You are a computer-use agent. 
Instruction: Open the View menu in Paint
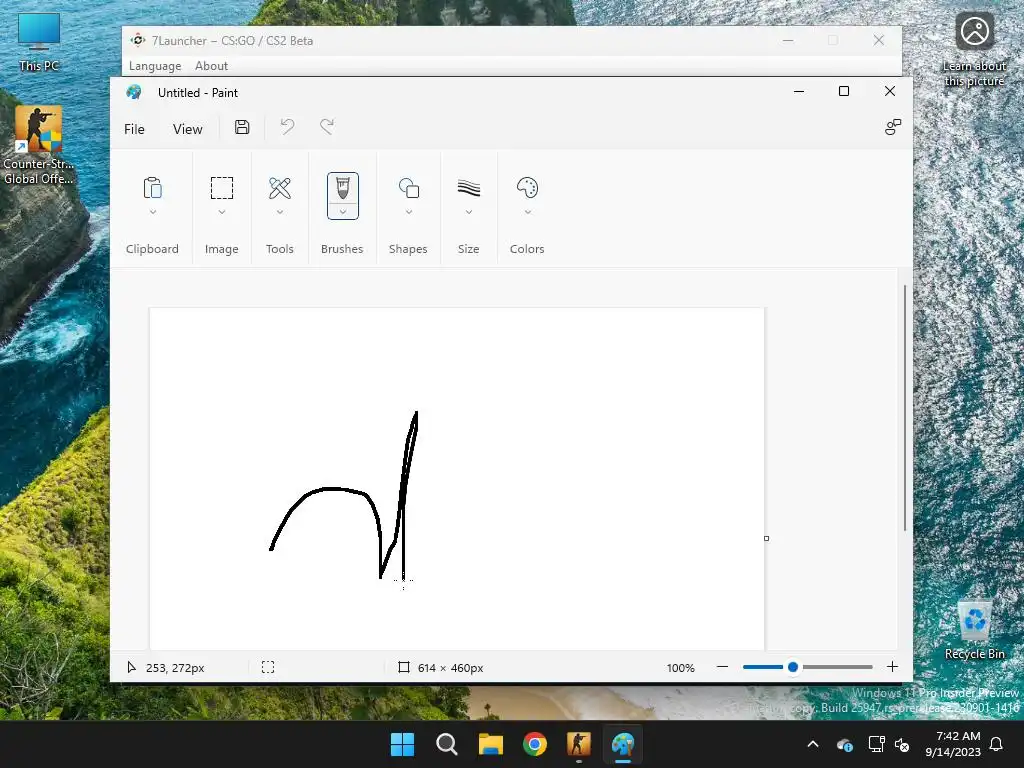pyautogui.click(x=187, y=129)
